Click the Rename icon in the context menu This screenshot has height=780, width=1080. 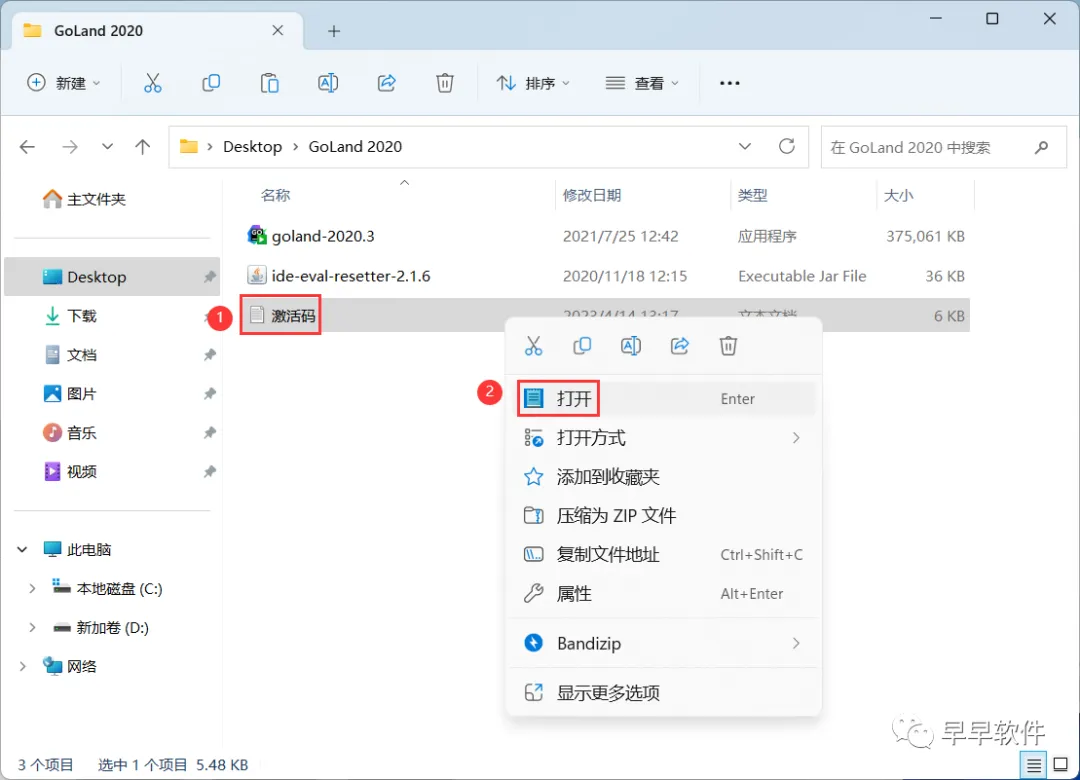[x=631, y=345]
